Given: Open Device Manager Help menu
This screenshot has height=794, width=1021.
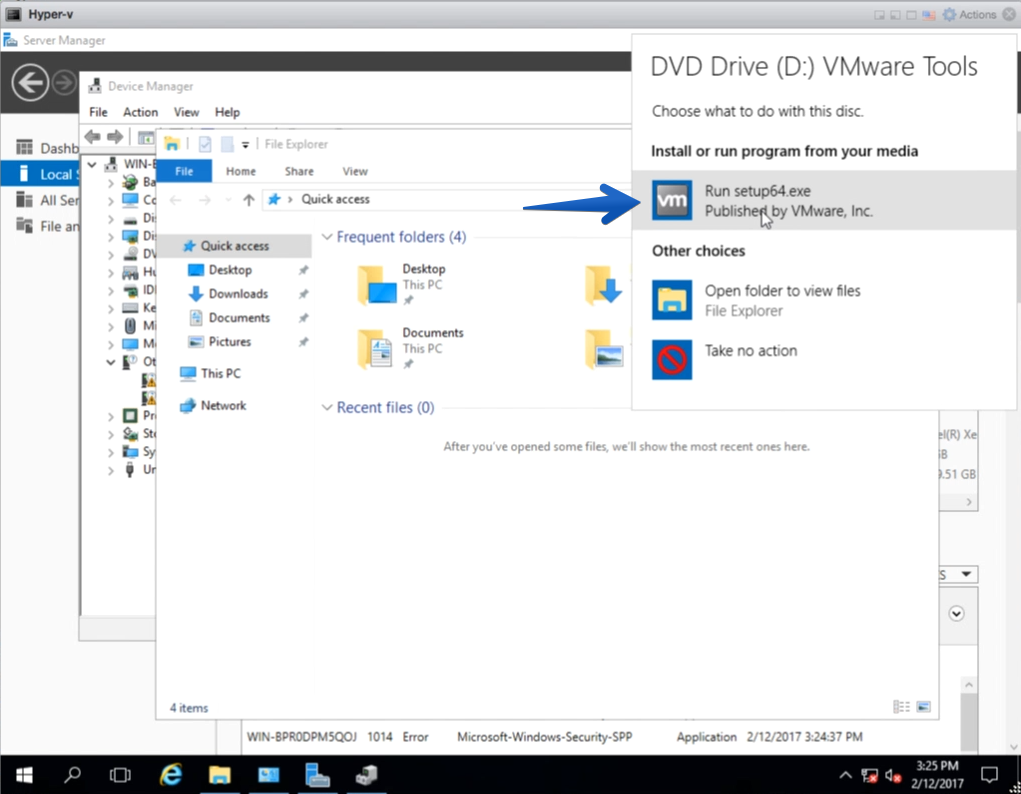Looking at the screenshot, I should (227, 112).
